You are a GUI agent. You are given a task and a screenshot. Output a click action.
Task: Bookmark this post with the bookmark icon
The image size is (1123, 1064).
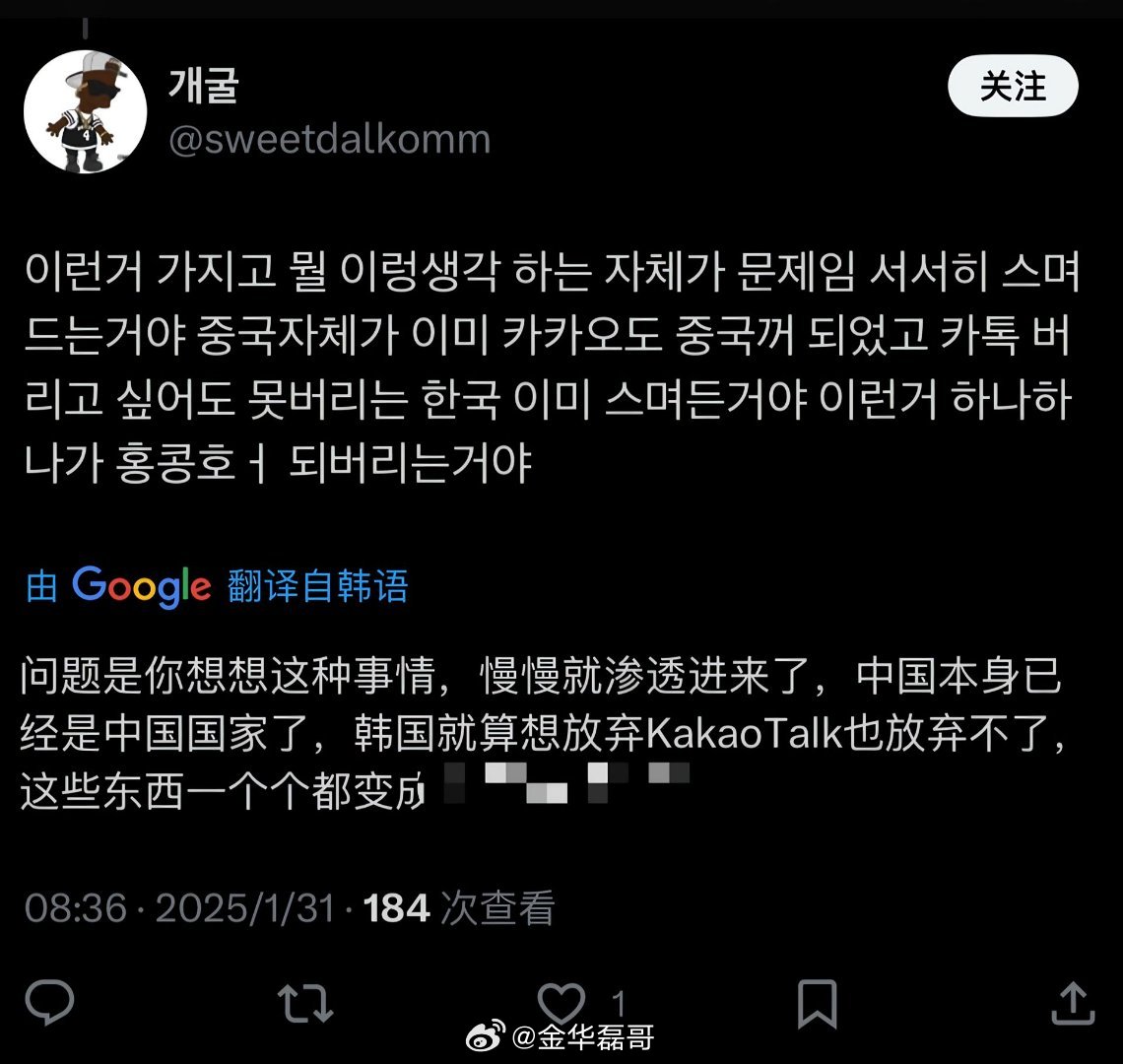click(818, 1003)
